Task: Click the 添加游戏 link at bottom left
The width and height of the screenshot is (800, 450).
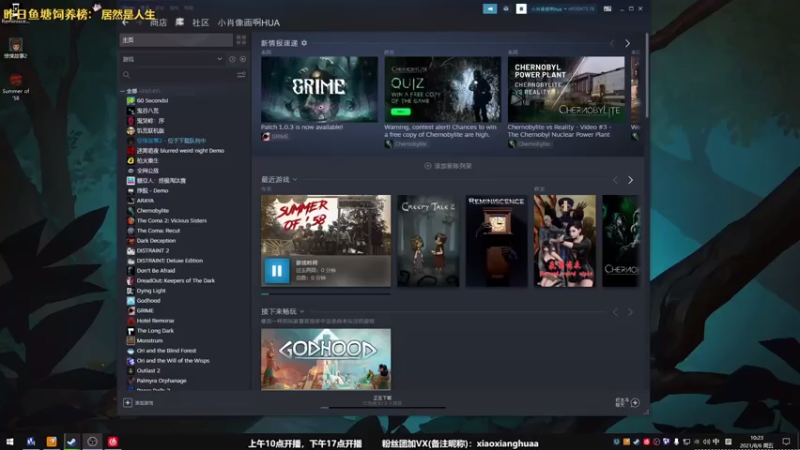Action: [x=144, y=403]
